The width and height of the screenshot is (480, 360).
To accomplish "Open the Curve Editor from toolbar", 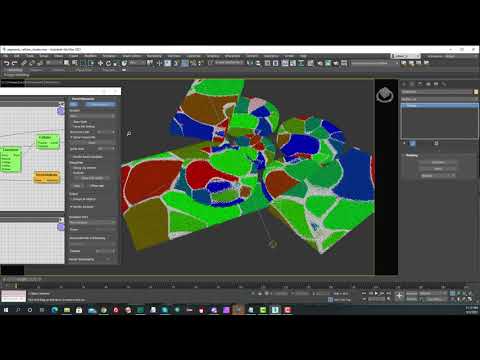I will (x=293, y=63).
